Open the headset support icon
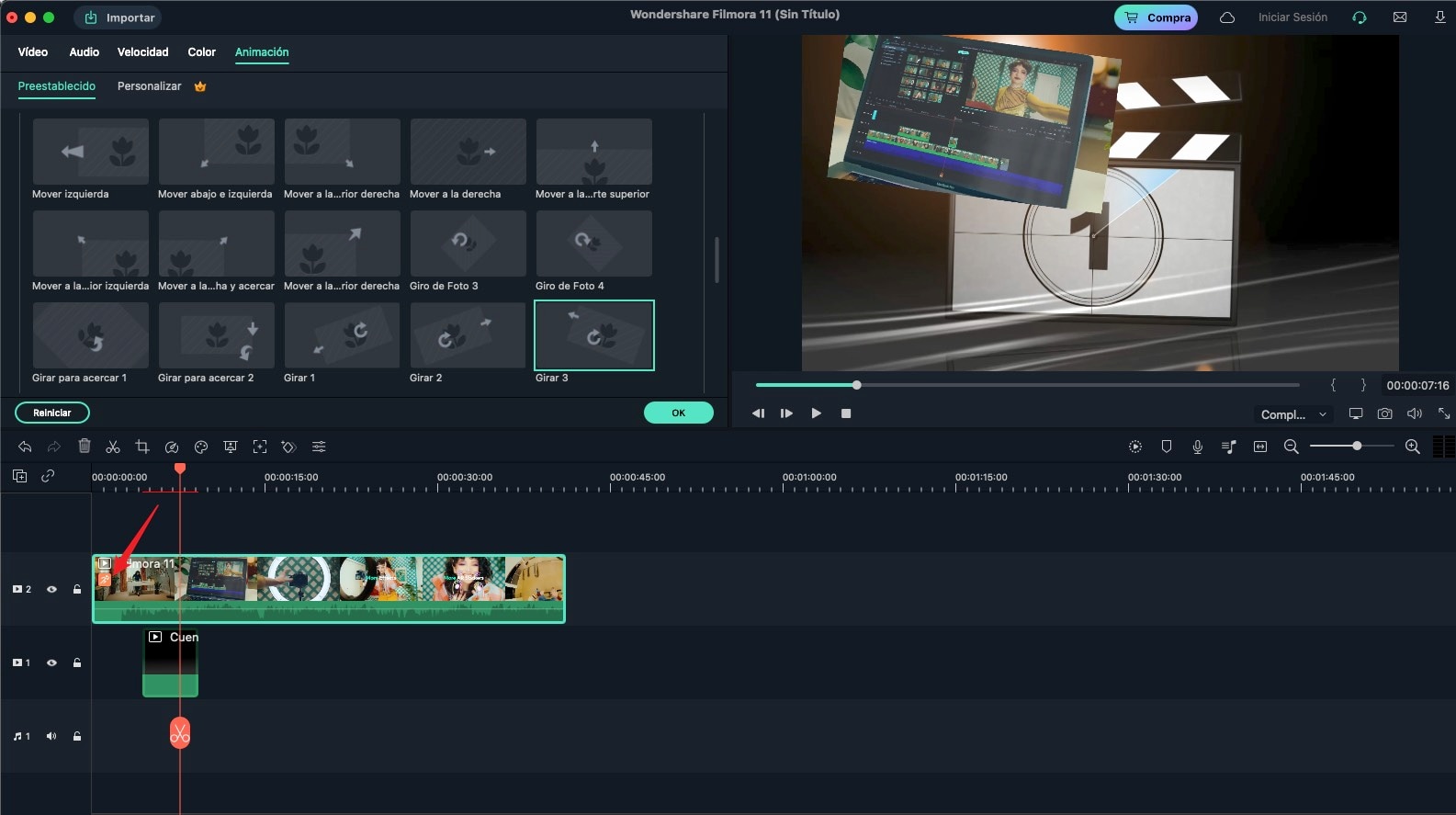 click(x=1360, y=17)
